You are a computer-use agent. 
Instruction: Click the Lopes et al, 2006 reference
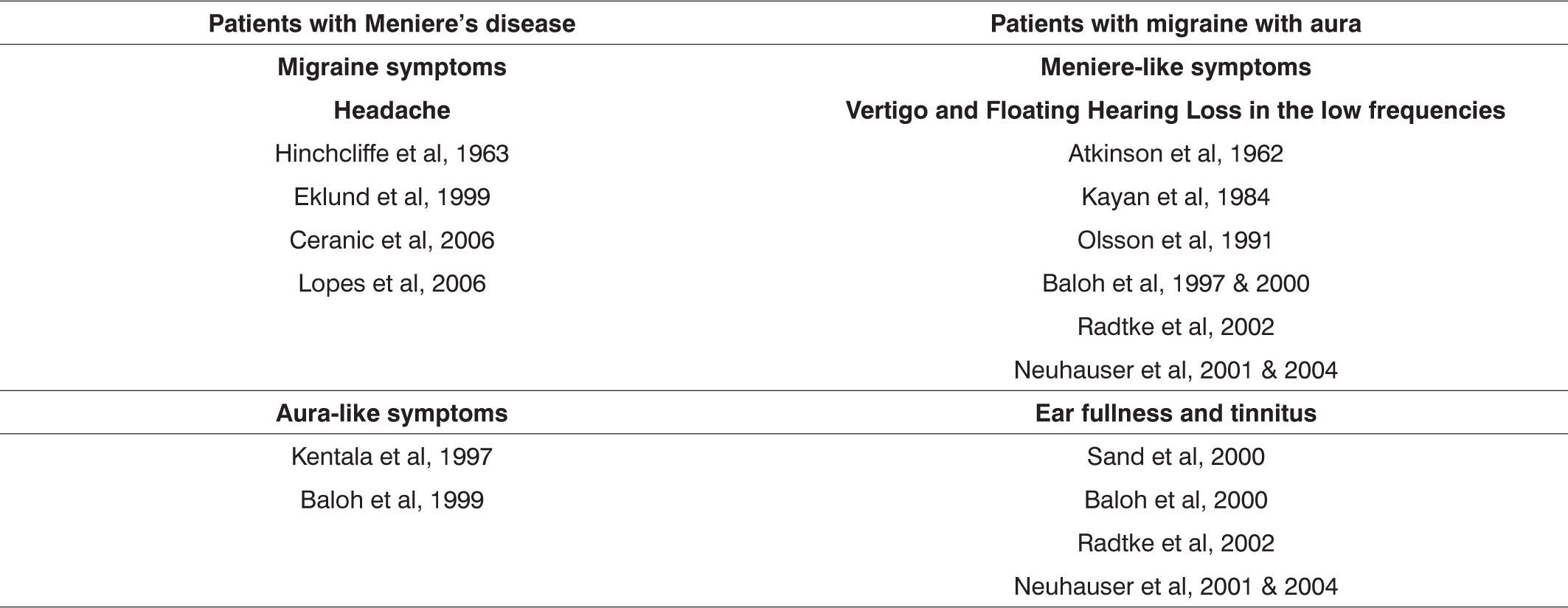pyautogui.click(x=392, y=283)
